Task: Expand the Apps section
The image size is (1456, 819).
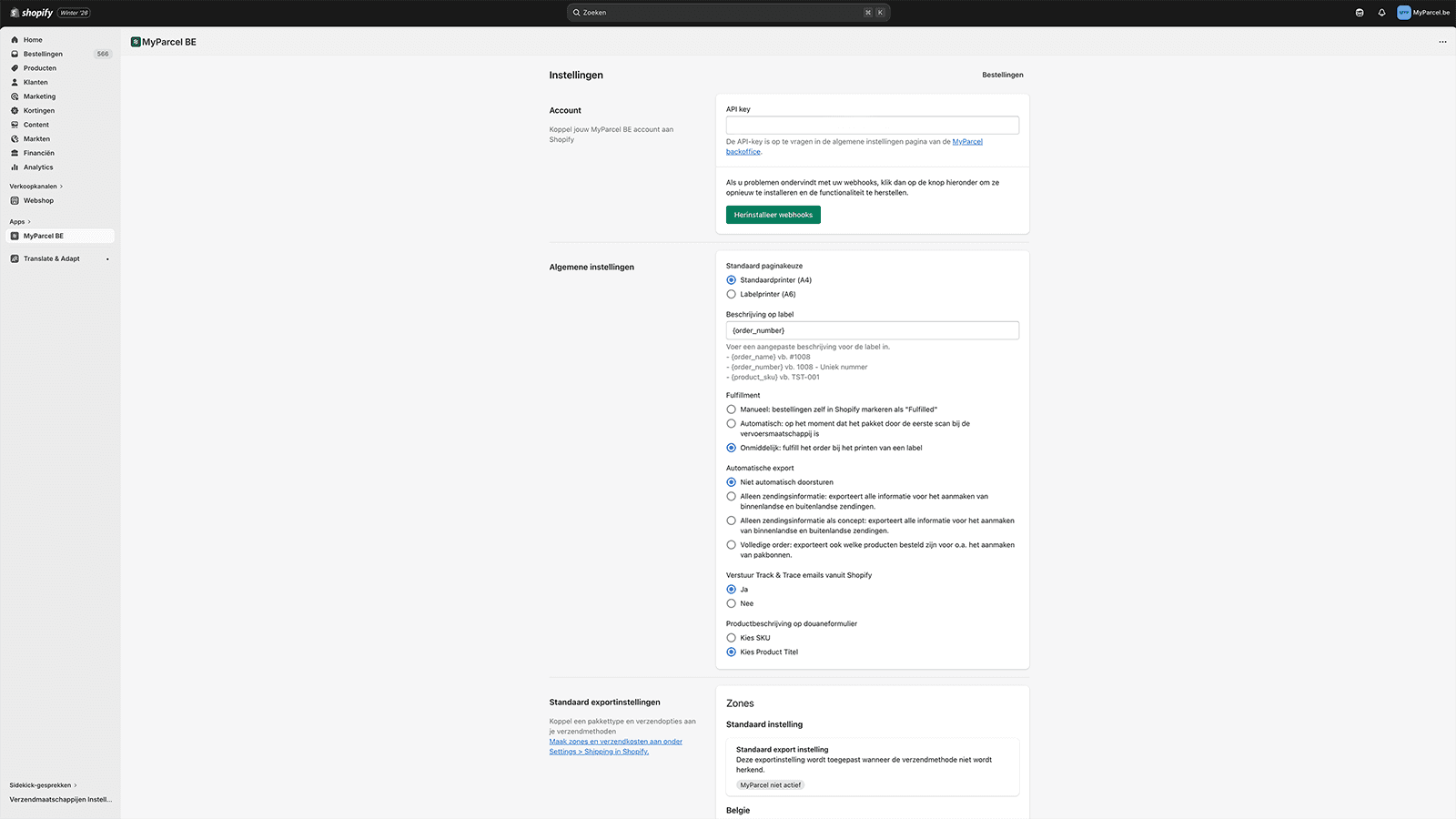Action: tap(18, 221)
